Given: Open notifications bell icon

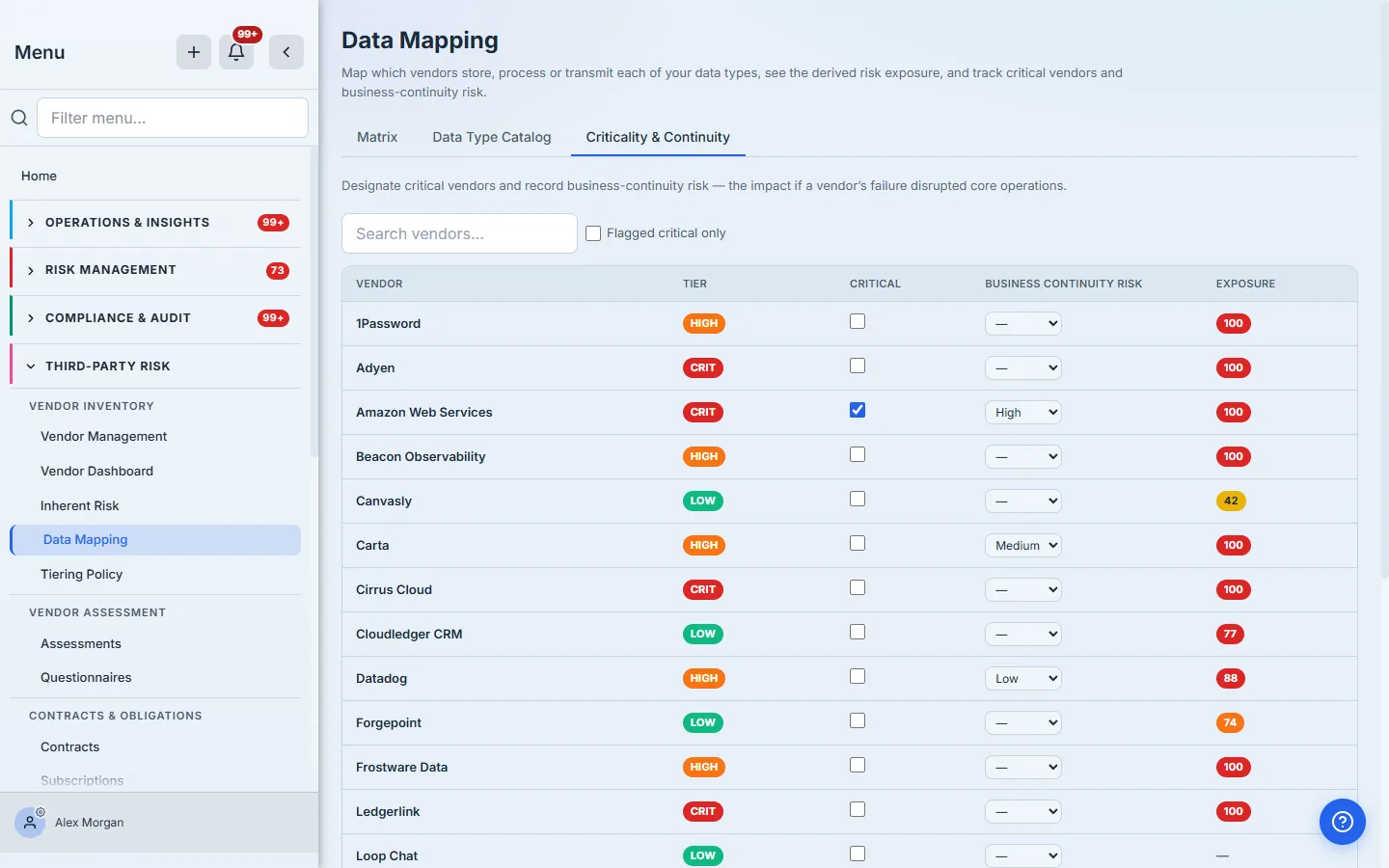Looking at the screenshot, I should [x=236, y=52].
